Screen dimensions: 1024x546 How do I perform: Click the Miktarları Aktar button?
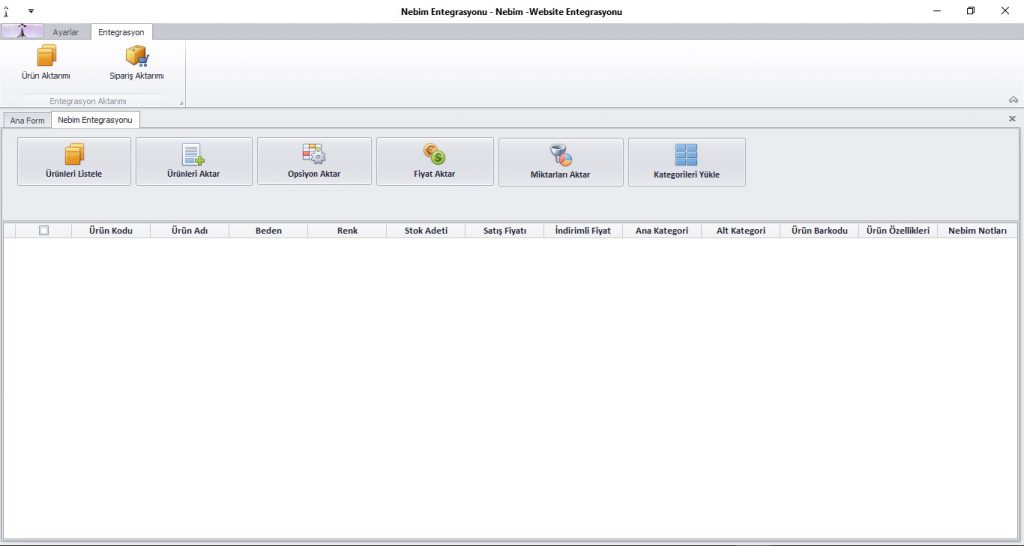click(x=560, y=162)
